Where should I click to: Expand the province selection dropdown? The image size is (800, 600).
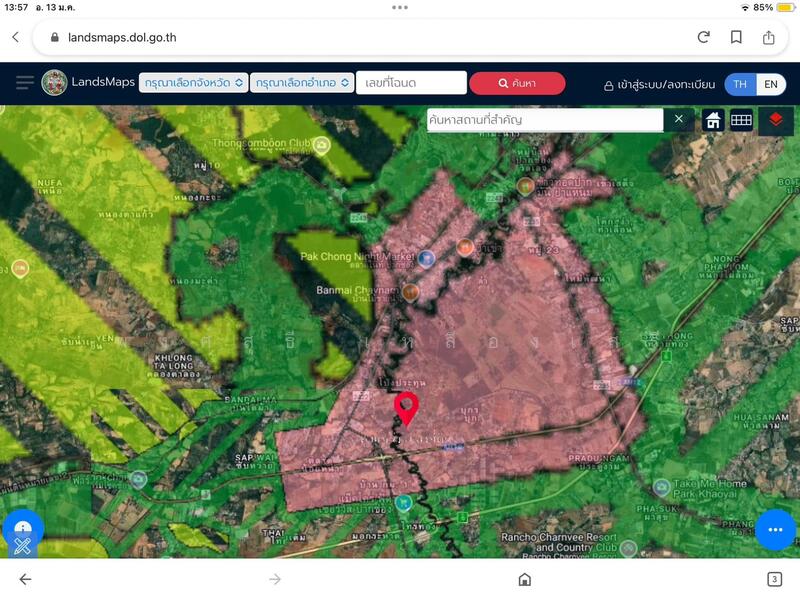[x=194, y=83]
